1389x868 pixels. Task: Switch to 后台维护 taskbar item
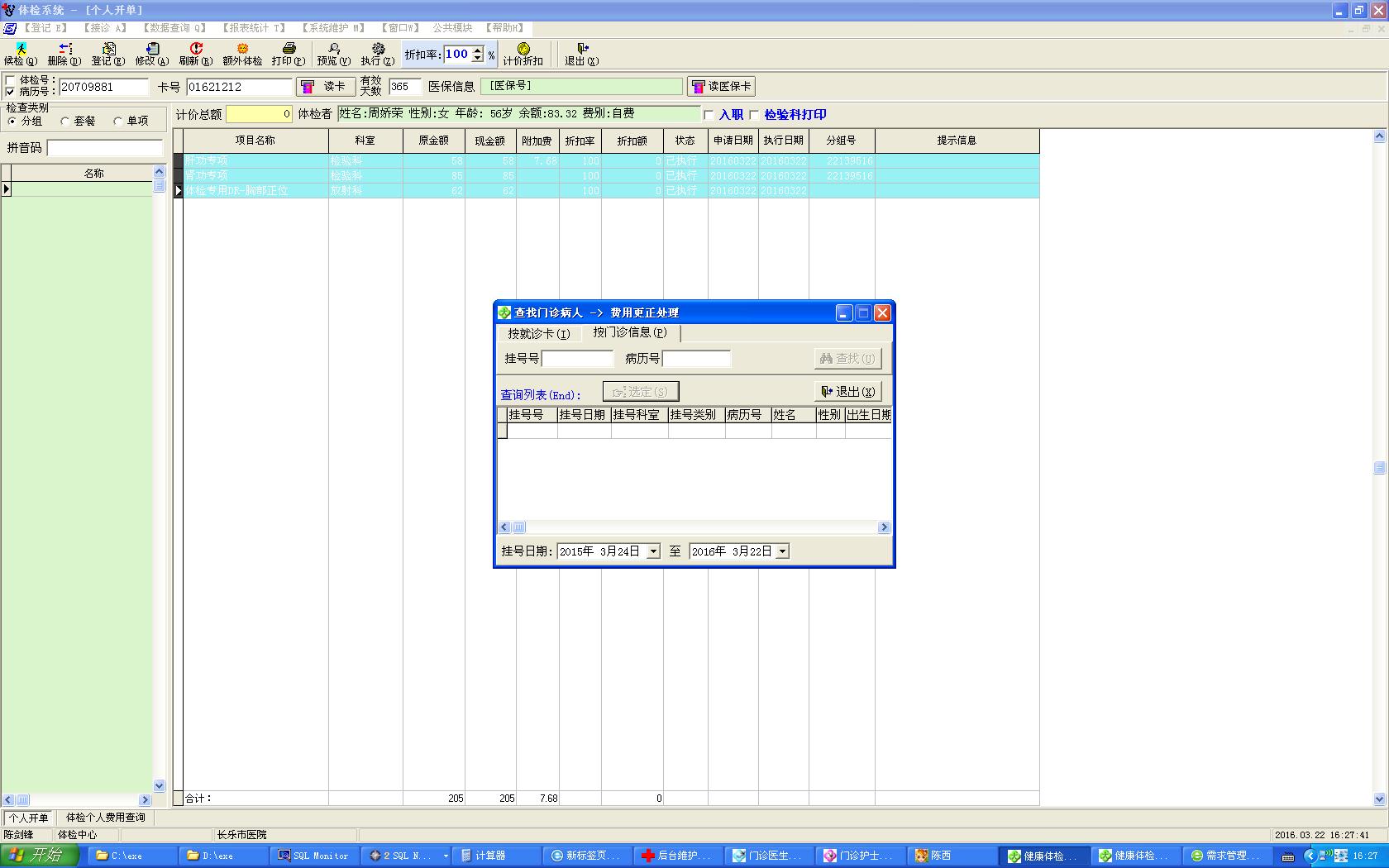pos(677,856)
